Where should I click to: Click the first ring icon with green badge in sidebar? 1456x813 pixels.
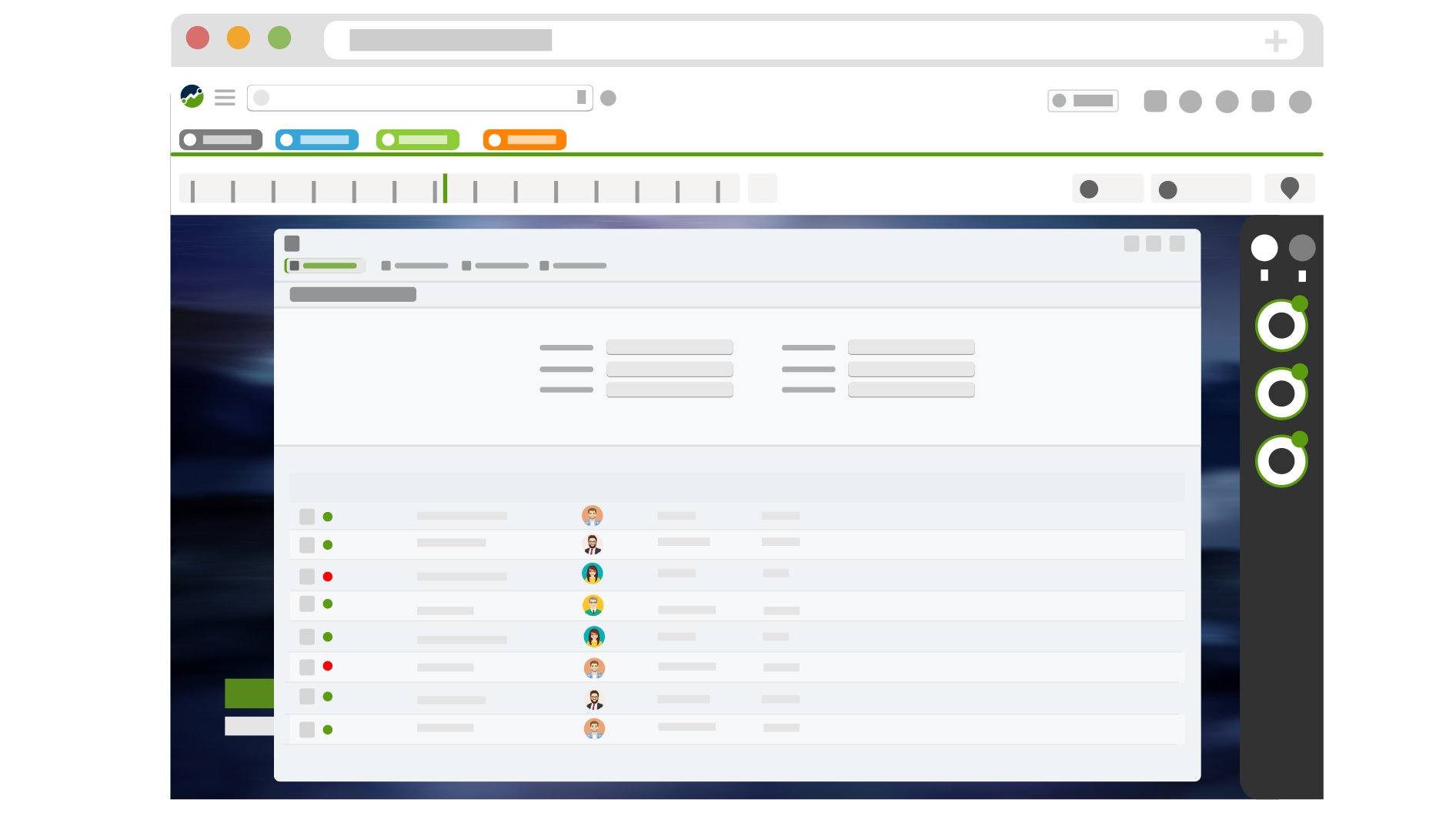1282,325
